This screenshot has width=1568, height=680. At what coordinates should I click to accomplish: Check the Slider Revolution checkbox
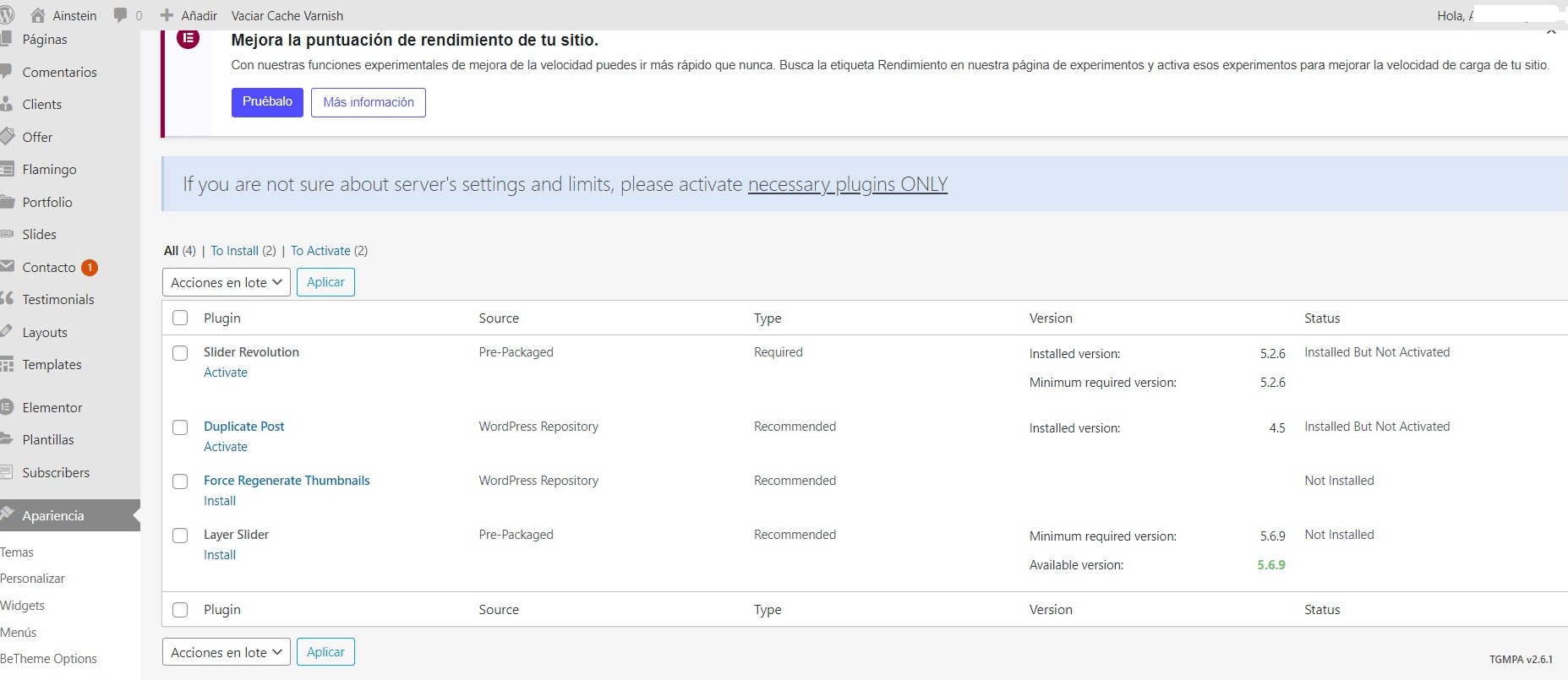coord(180,353)
